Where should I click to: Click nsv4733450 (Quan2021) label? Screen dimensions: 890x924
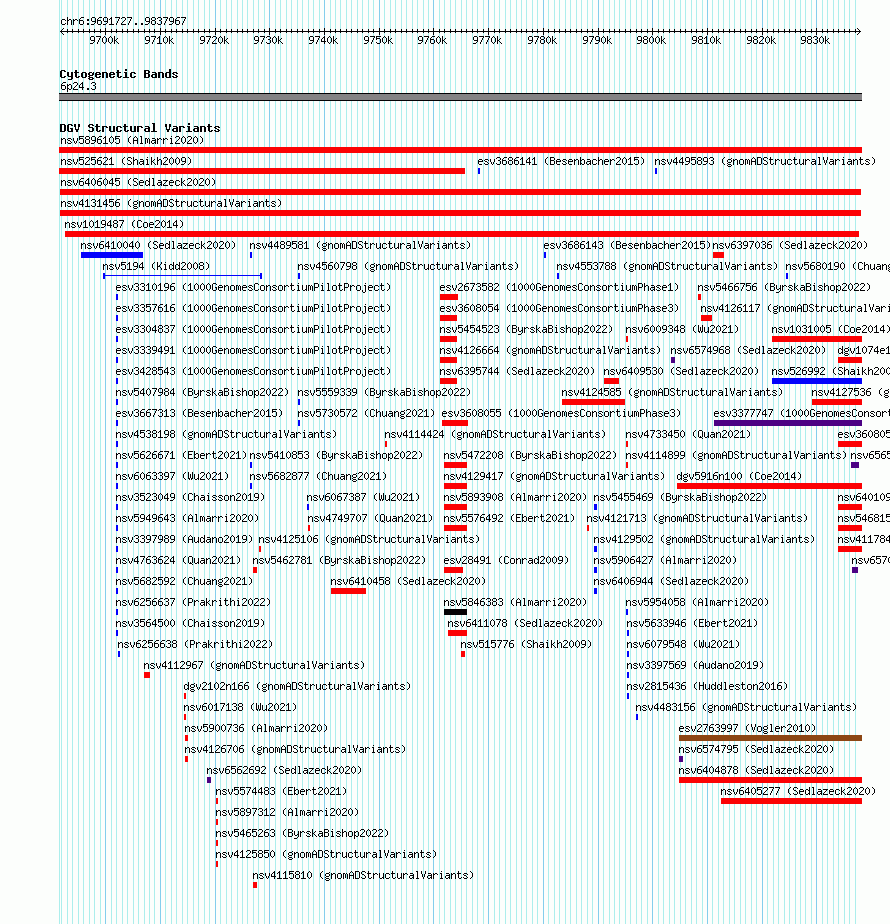click(688, 434)
